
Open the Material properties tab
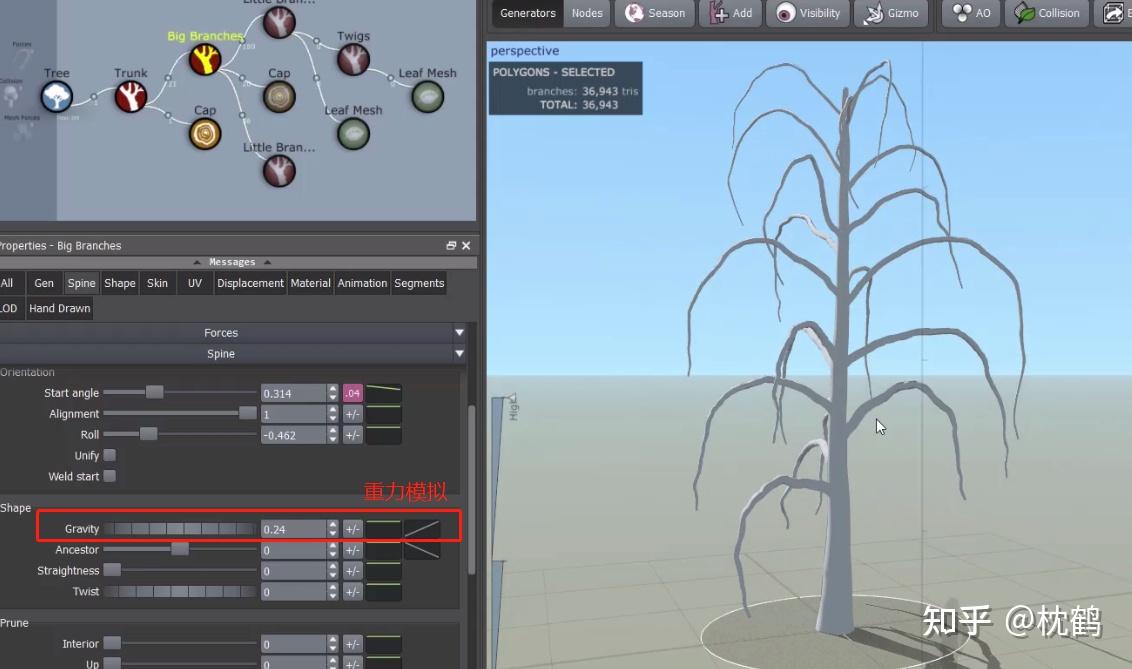pos(310,283)
